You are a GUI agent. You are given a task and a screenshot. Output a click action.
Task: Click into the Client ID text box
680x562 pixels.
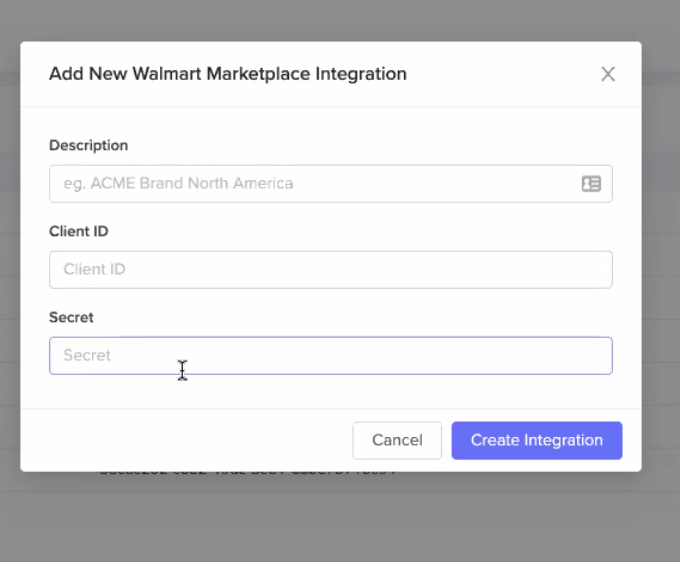(x=330, y=270)
